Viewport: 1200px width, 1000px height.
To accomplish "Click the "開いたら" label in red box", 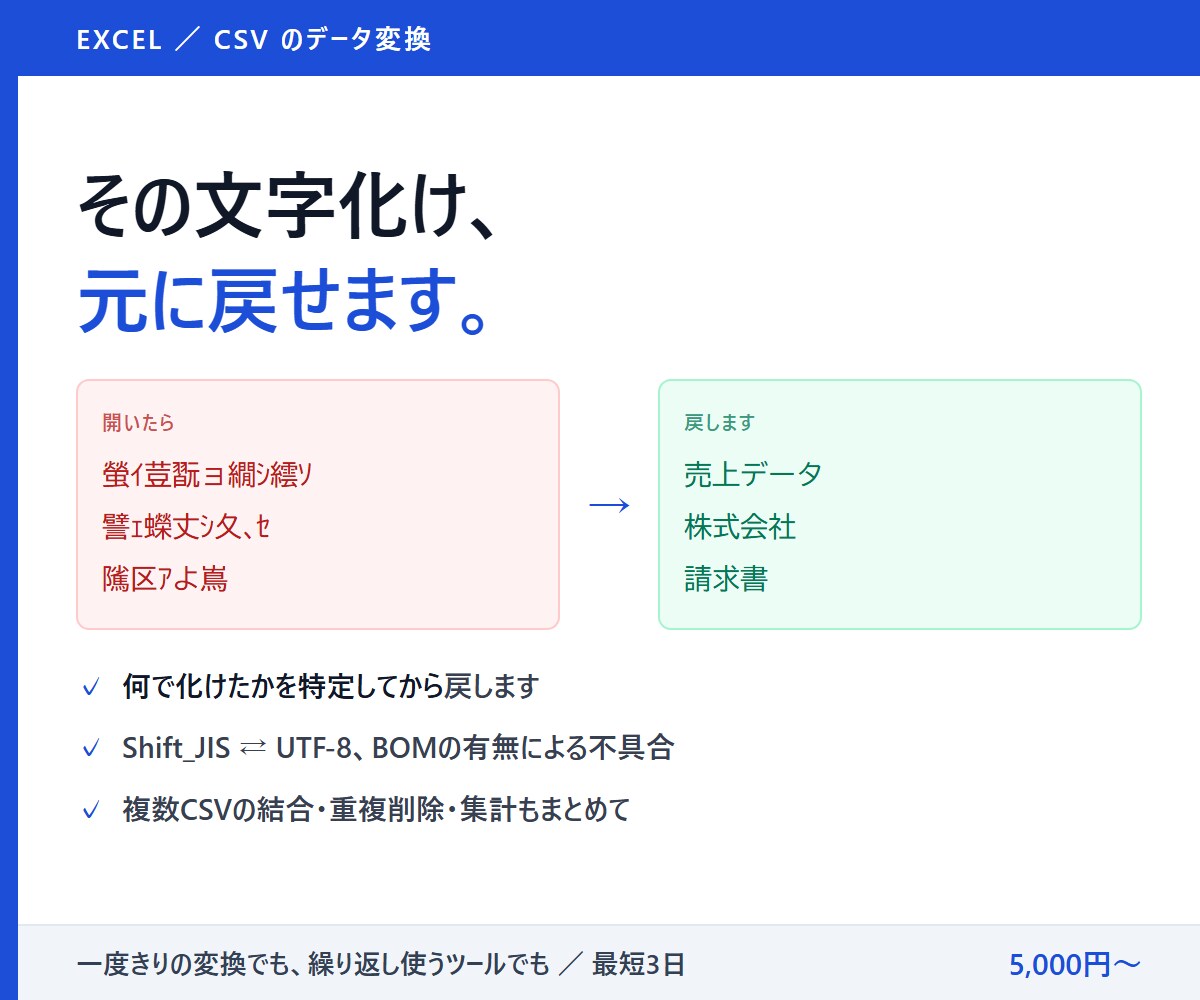I will click(139, 423).
